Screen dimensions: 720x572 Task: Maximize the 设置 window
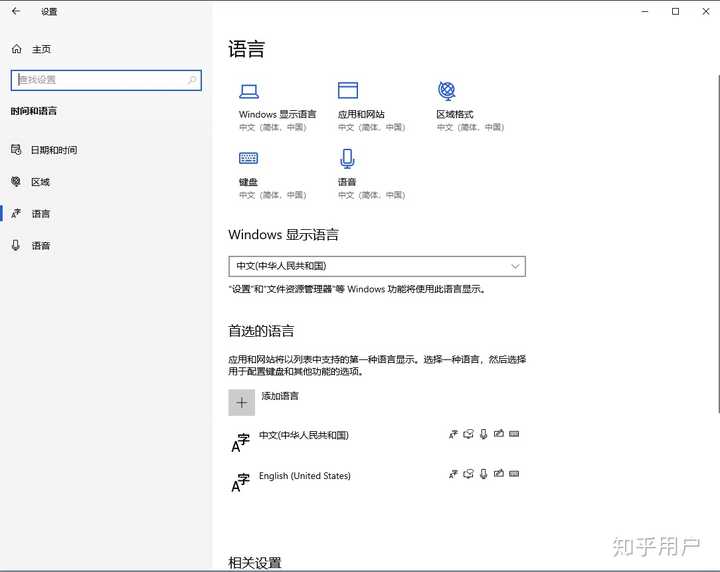pos(675,11)
